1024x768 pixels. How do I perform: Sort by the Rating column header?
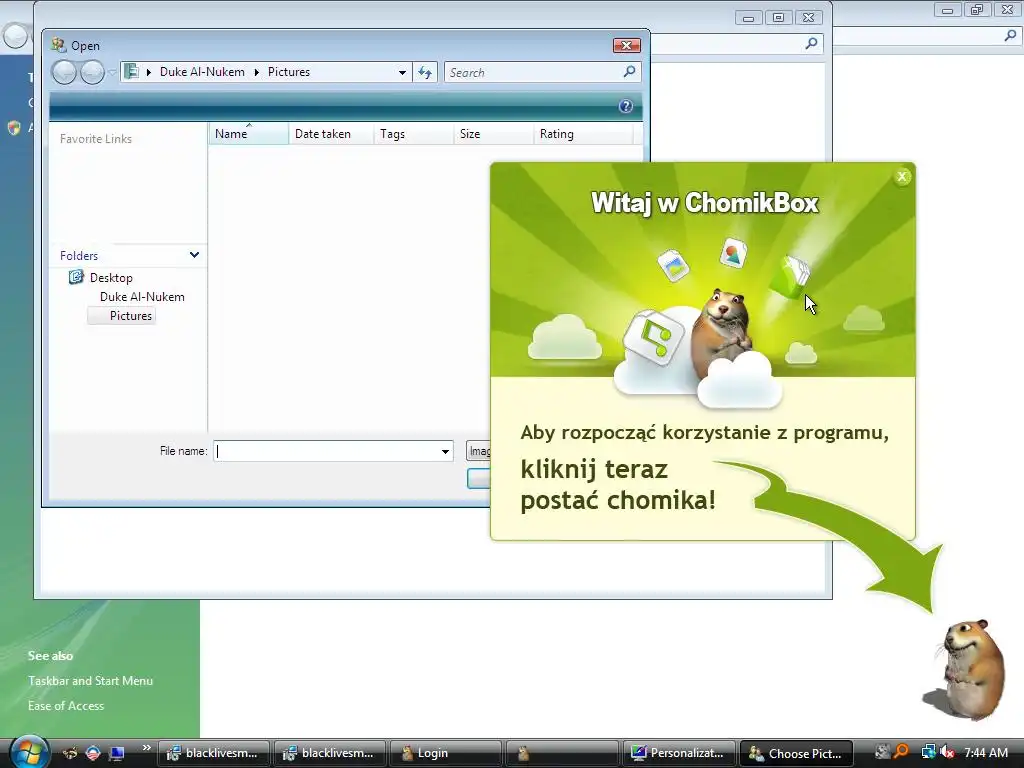pos(583,134)
